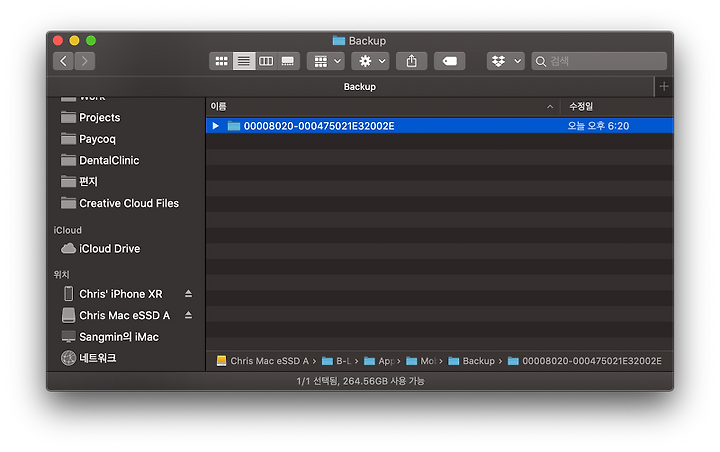Screen dimensions: 720x452
Task: Switch to list view
Action: [x=244, y=61]
